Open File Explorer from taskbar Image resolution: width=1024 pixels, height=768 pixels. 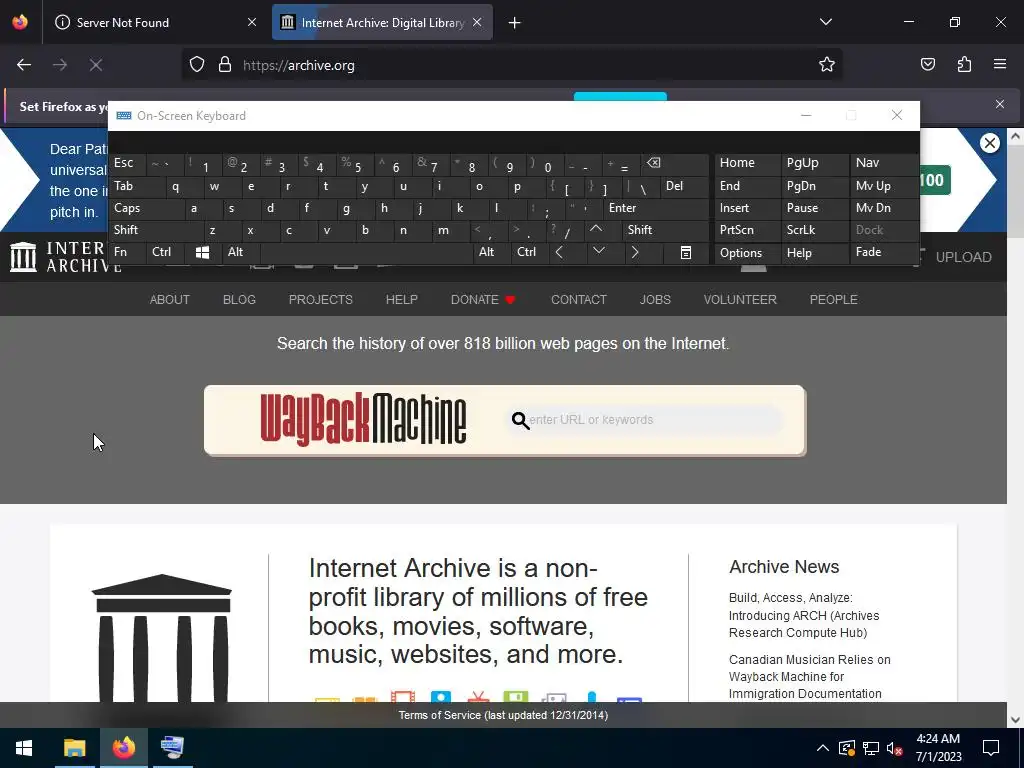click(x=74, y=748)
